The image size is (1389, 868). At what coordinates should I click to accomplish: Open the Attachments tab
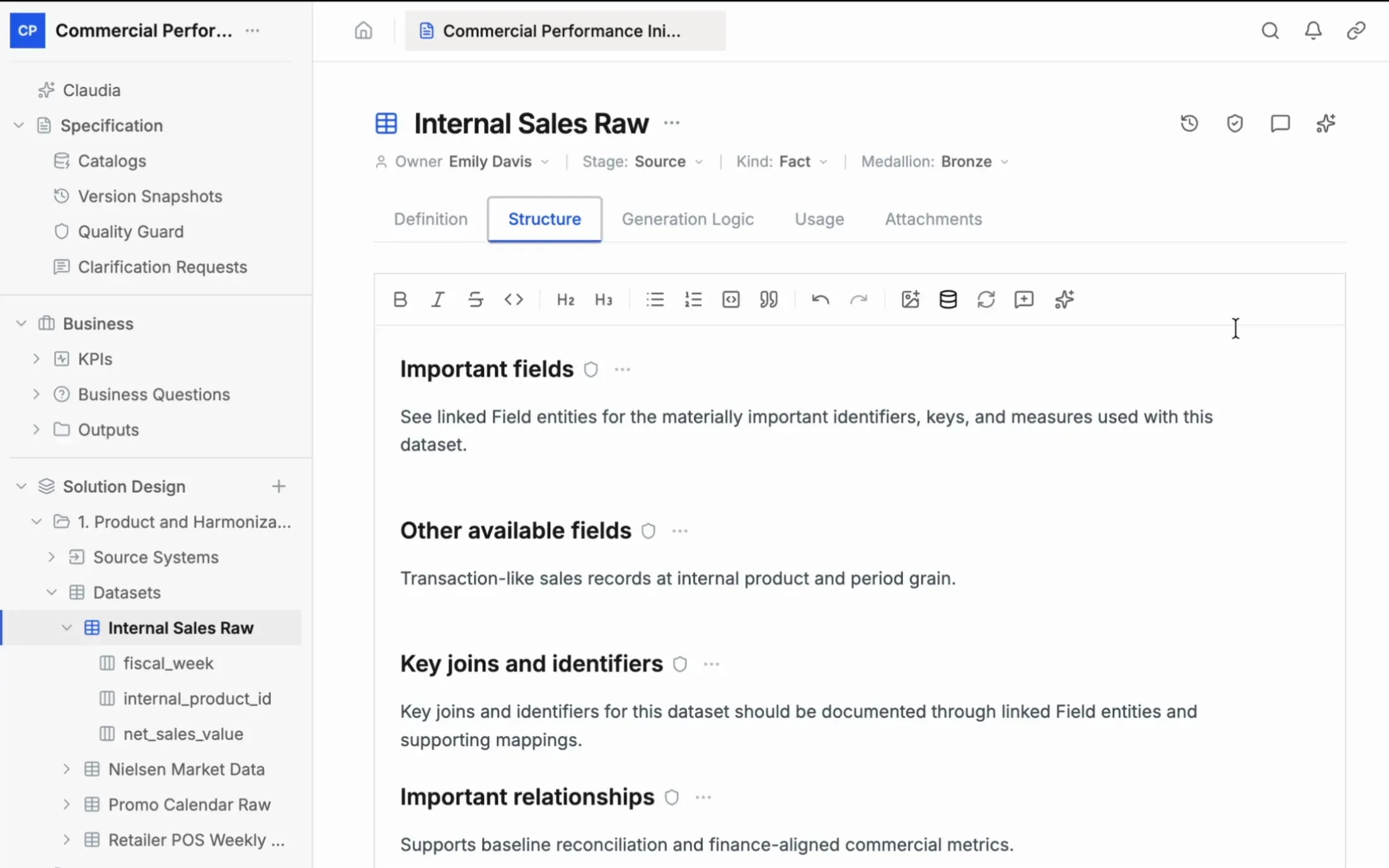pos(933,219)
